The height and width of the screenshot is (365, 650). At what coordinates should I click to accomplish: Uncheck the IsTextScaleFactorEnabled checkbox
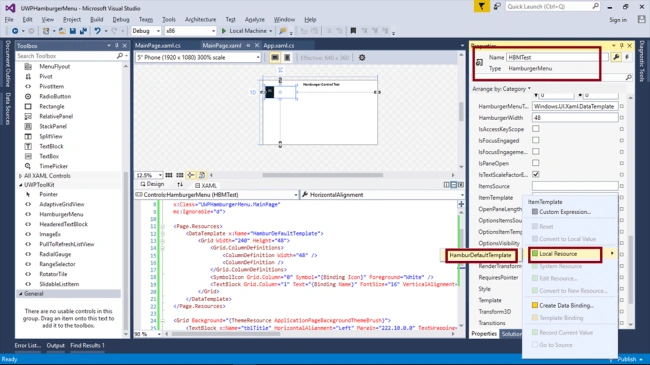(536, 174)
